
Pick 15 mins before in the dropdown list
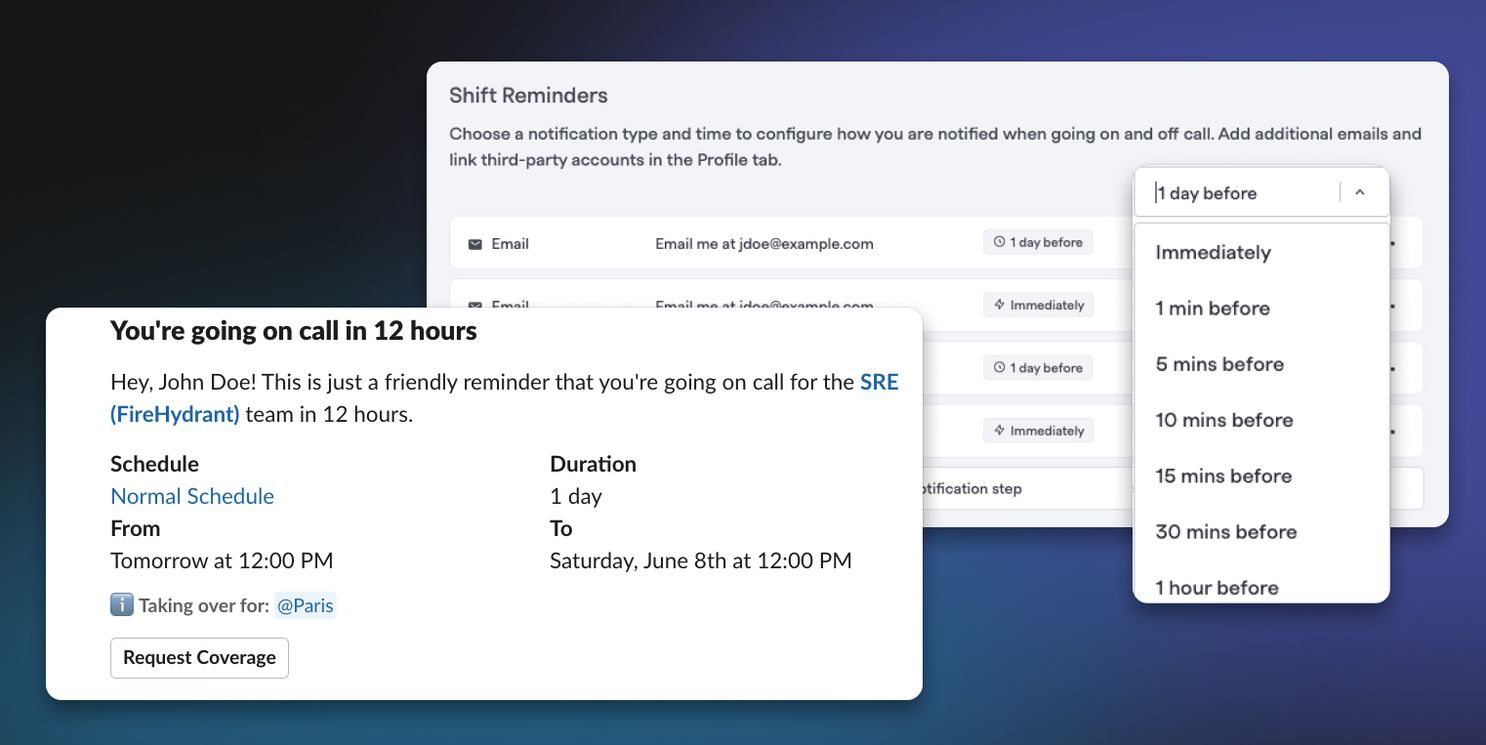[x=1223, y=476]
